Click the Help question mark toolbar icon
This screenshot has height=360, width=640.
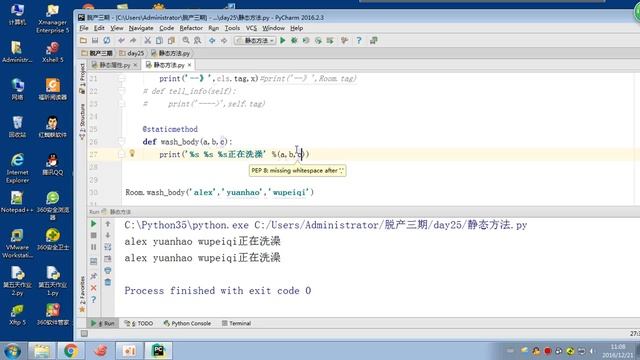pyautogui.click(x=359, y=40)
